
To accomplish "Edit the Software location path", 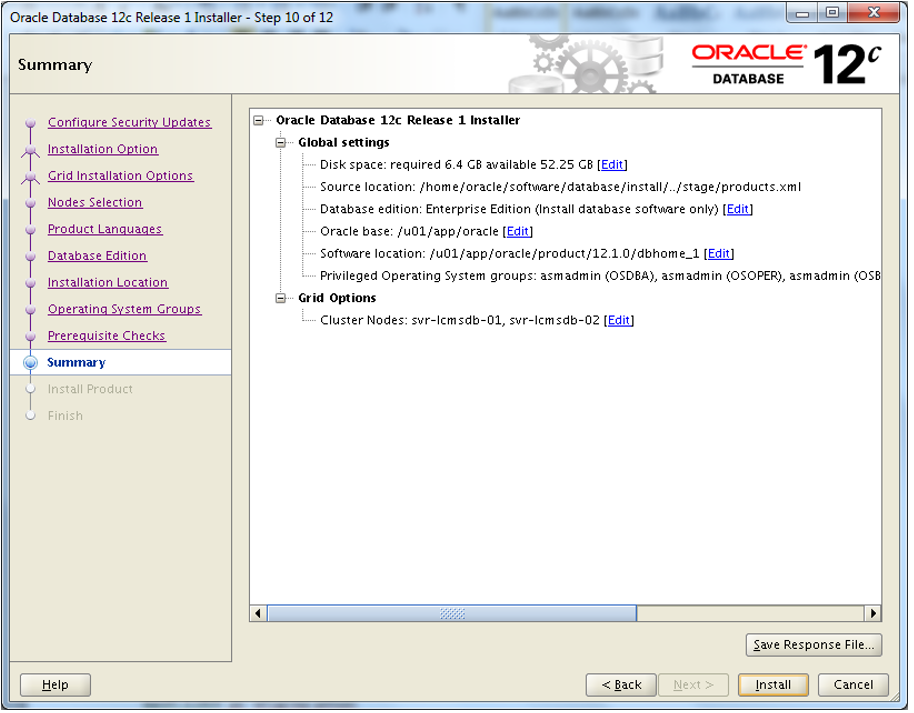I will click(x=719, y=254).
